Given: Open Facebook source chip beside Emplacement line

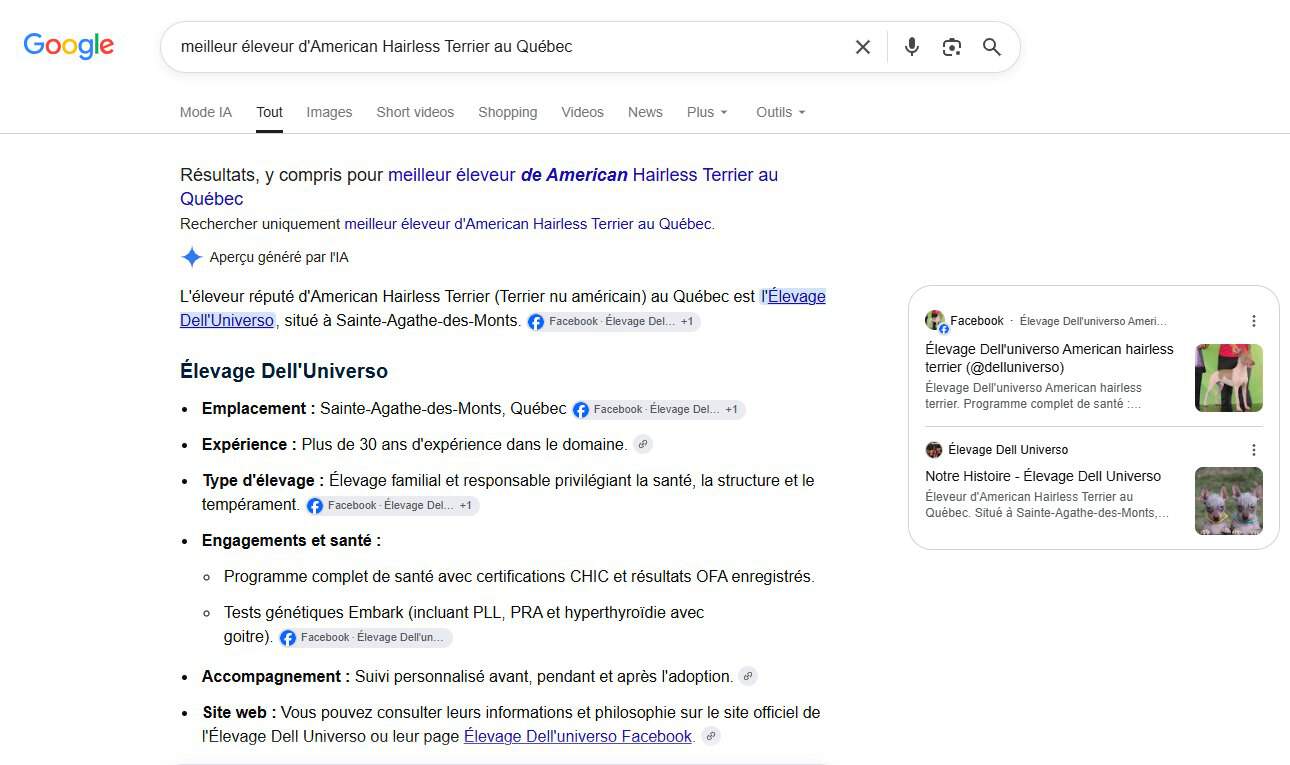Looking at the screenshot, I should [x=658, y=409].
